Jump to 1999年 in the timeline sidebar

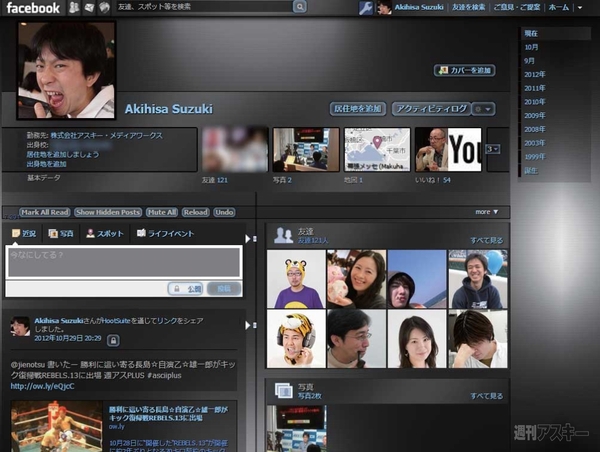[x=535, y=157]
